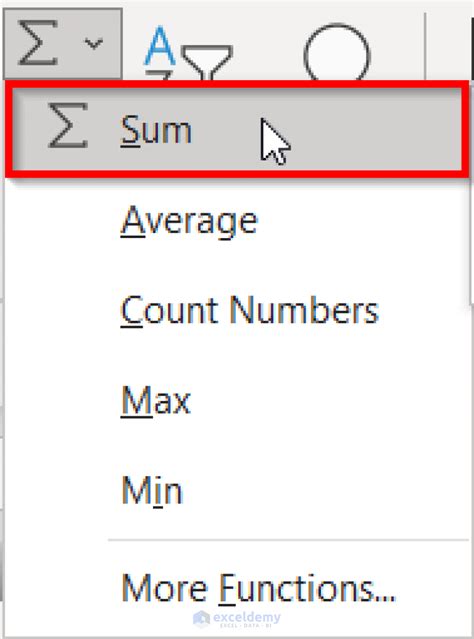Screen dimensions: 474x639
Task: Choose Min from the function list
Action: (x=152, y=490)
